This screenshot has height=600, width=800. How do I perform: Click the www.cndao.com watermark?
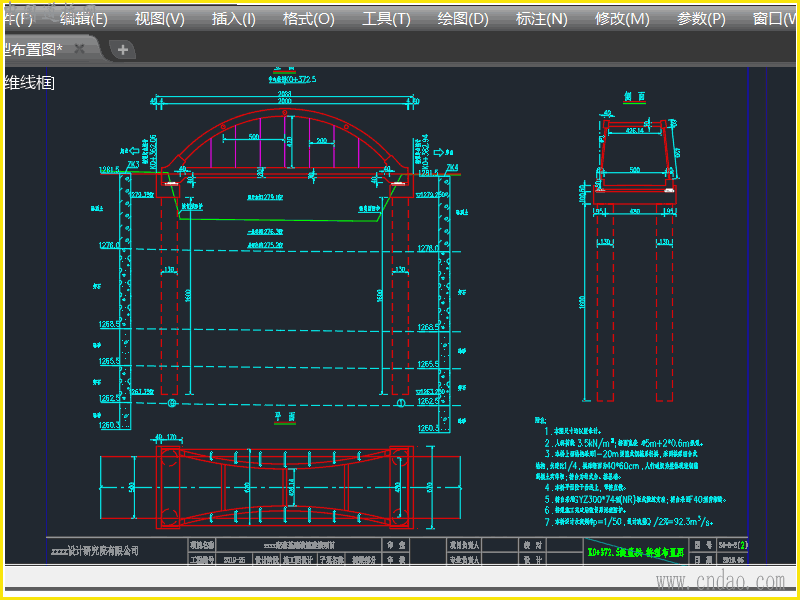(x=718, y=581)
